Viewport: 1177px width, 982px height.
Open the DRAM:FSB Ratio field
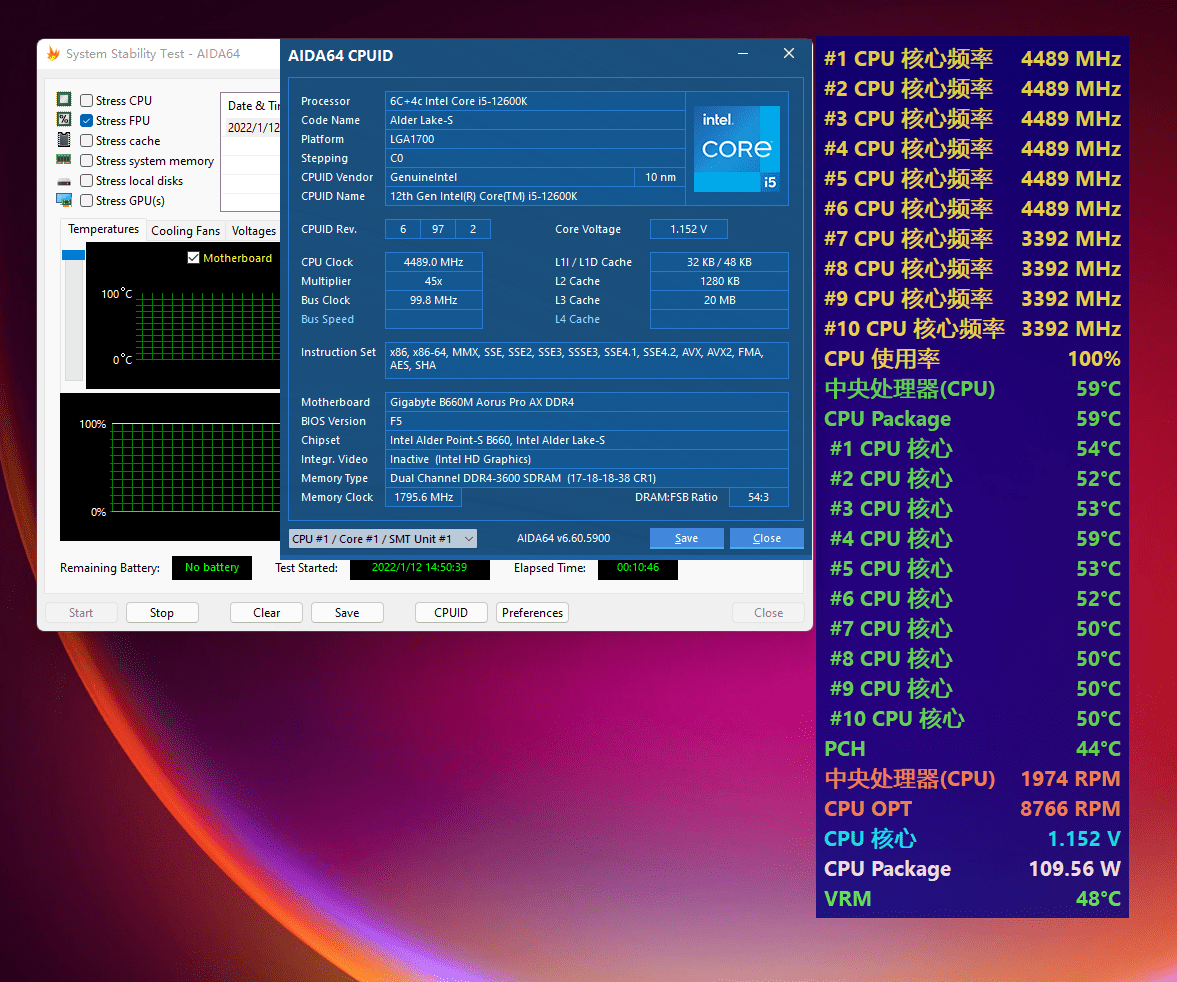click(758, 497)
